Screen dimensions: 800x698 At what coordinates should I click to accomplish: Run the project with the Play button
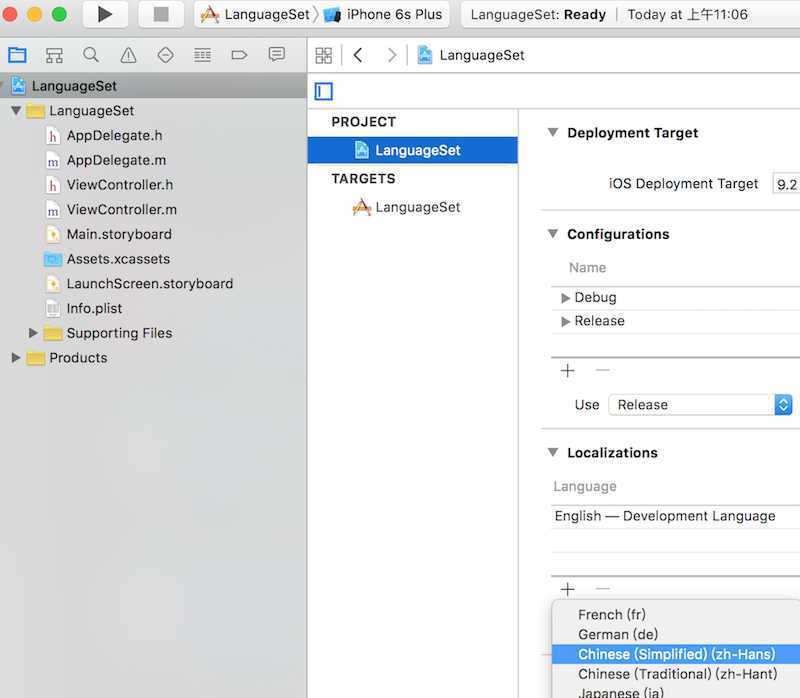tap(105, 14)
